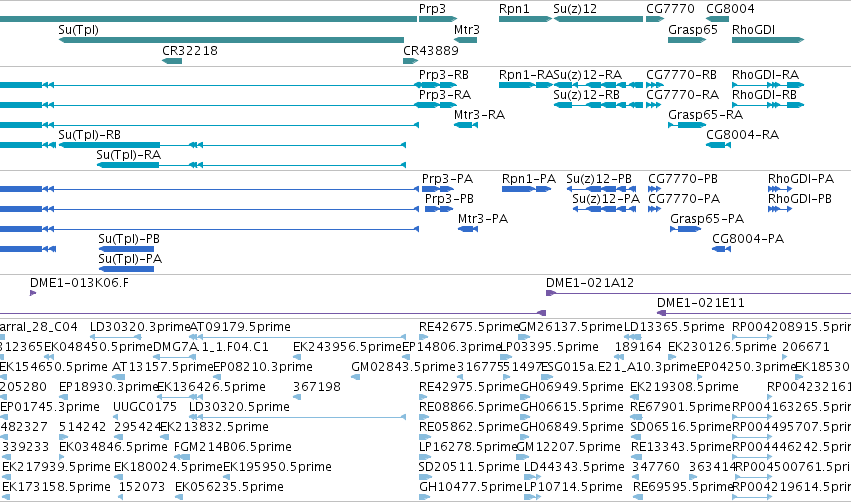
Task: Select the Grasp65 gene feature
Action: coord(687,40)
